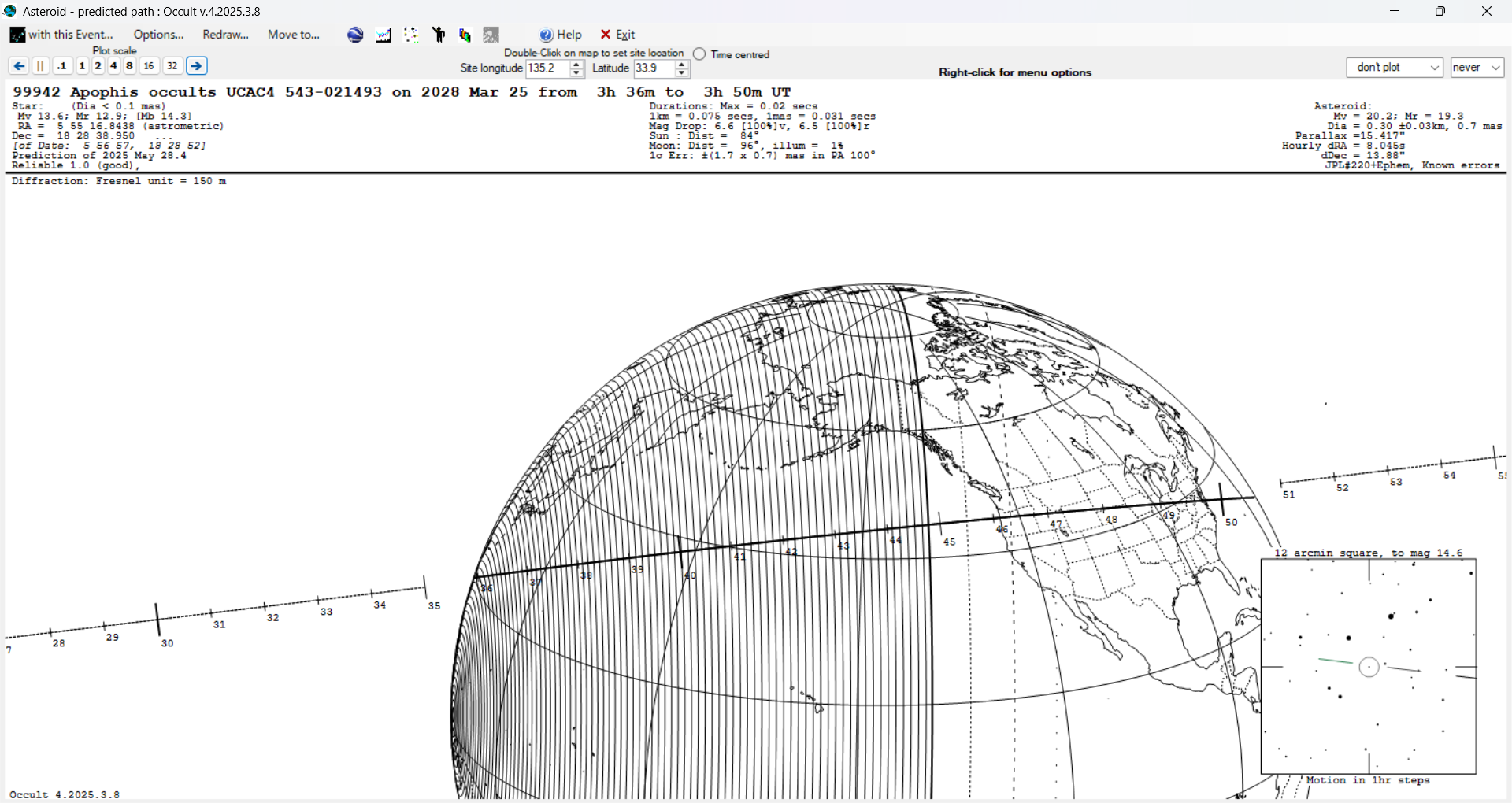
Task: Set plot scale to 4
Action: (x=113, y=66)
